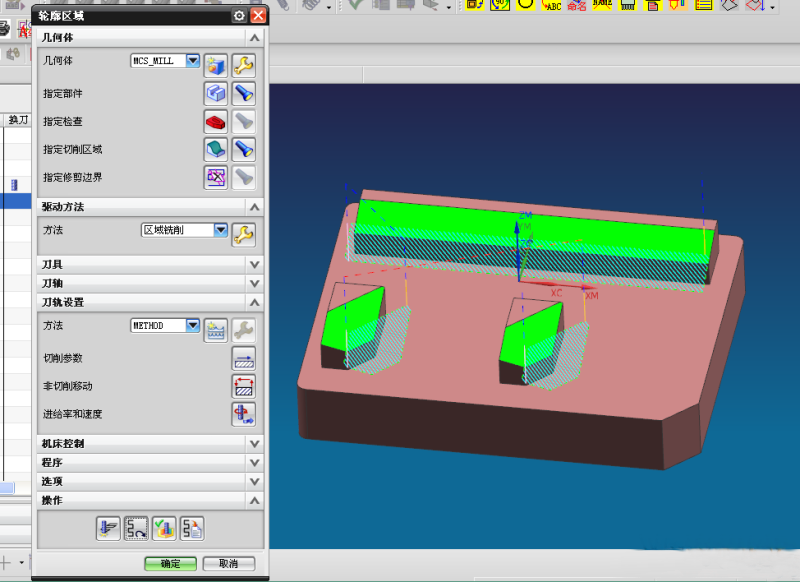Click the 确定 (OK) button
800x582 pixels.
[x=170, y=564]
